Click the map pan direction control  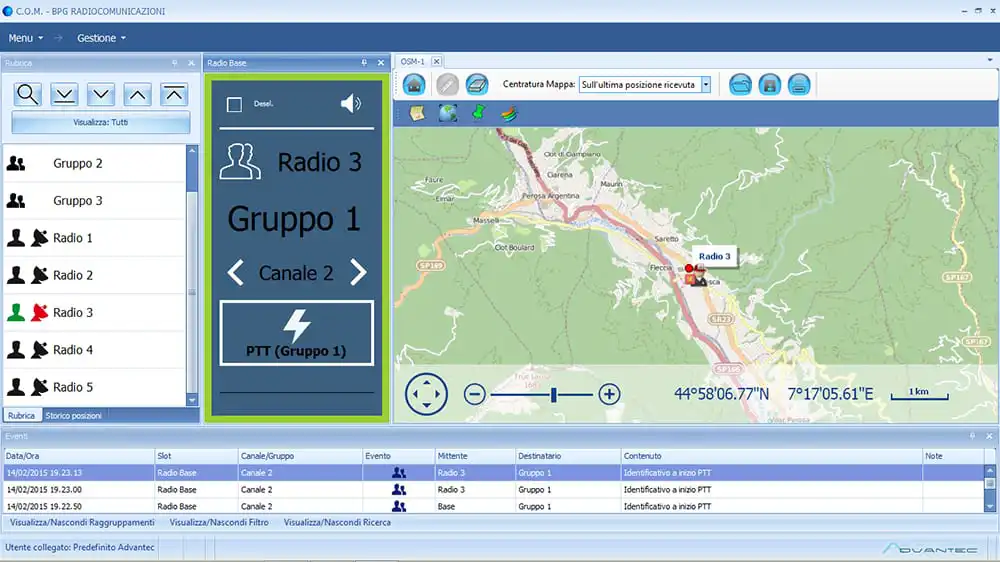click(x=426, y=394)
